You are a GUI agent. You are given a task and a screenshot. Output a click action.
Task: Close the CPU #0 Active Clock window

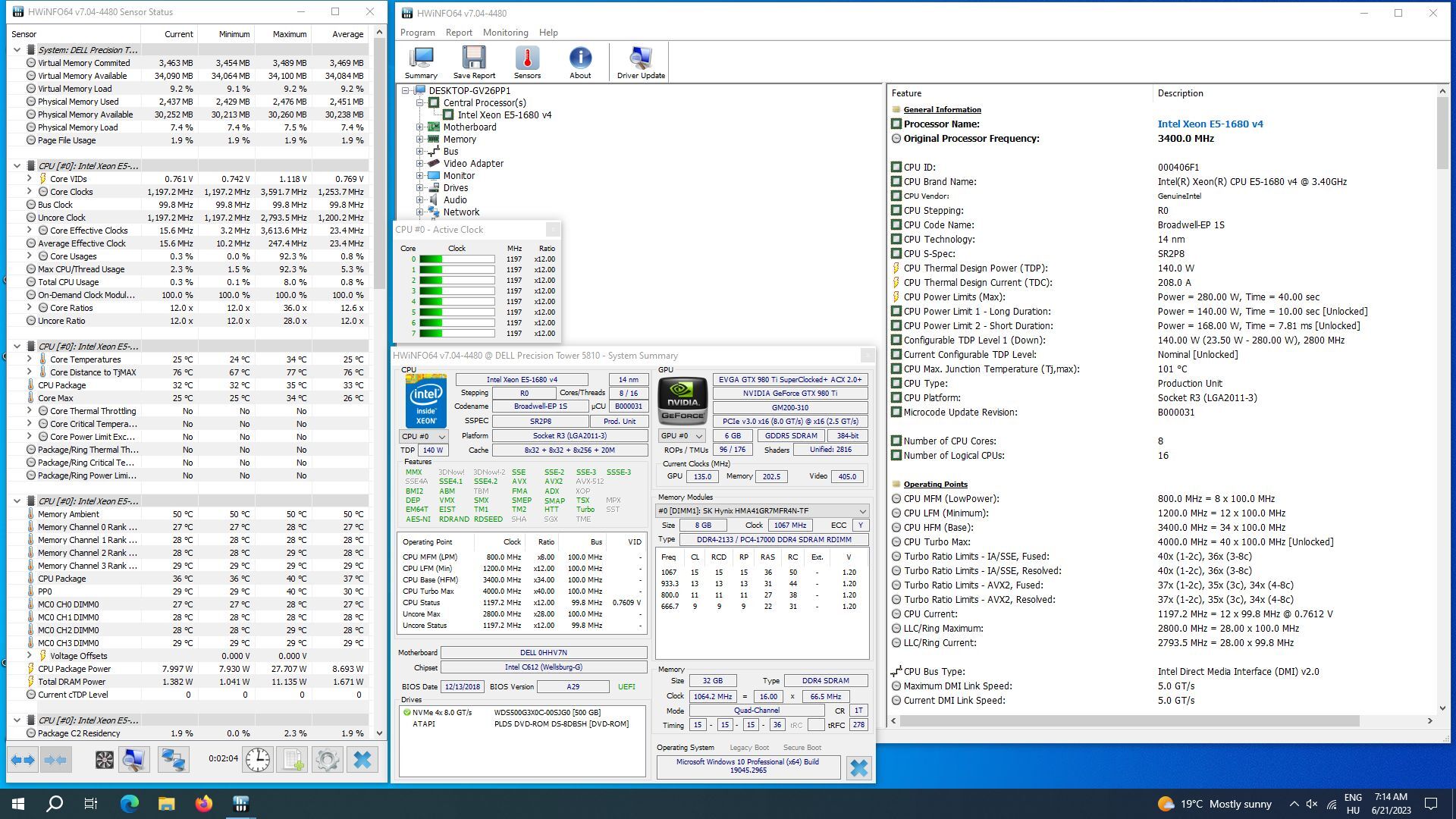[553, 230]
